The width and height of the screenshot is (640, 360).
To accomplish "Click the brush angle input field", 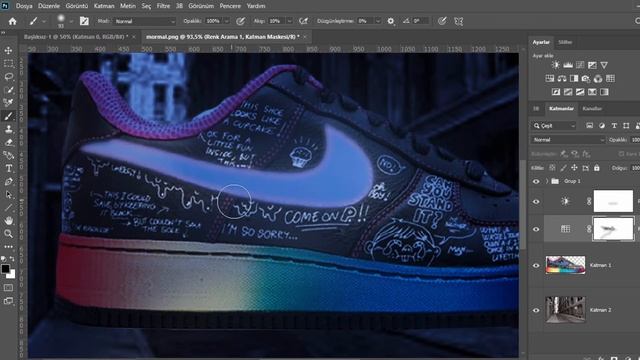I will [420, 21].
